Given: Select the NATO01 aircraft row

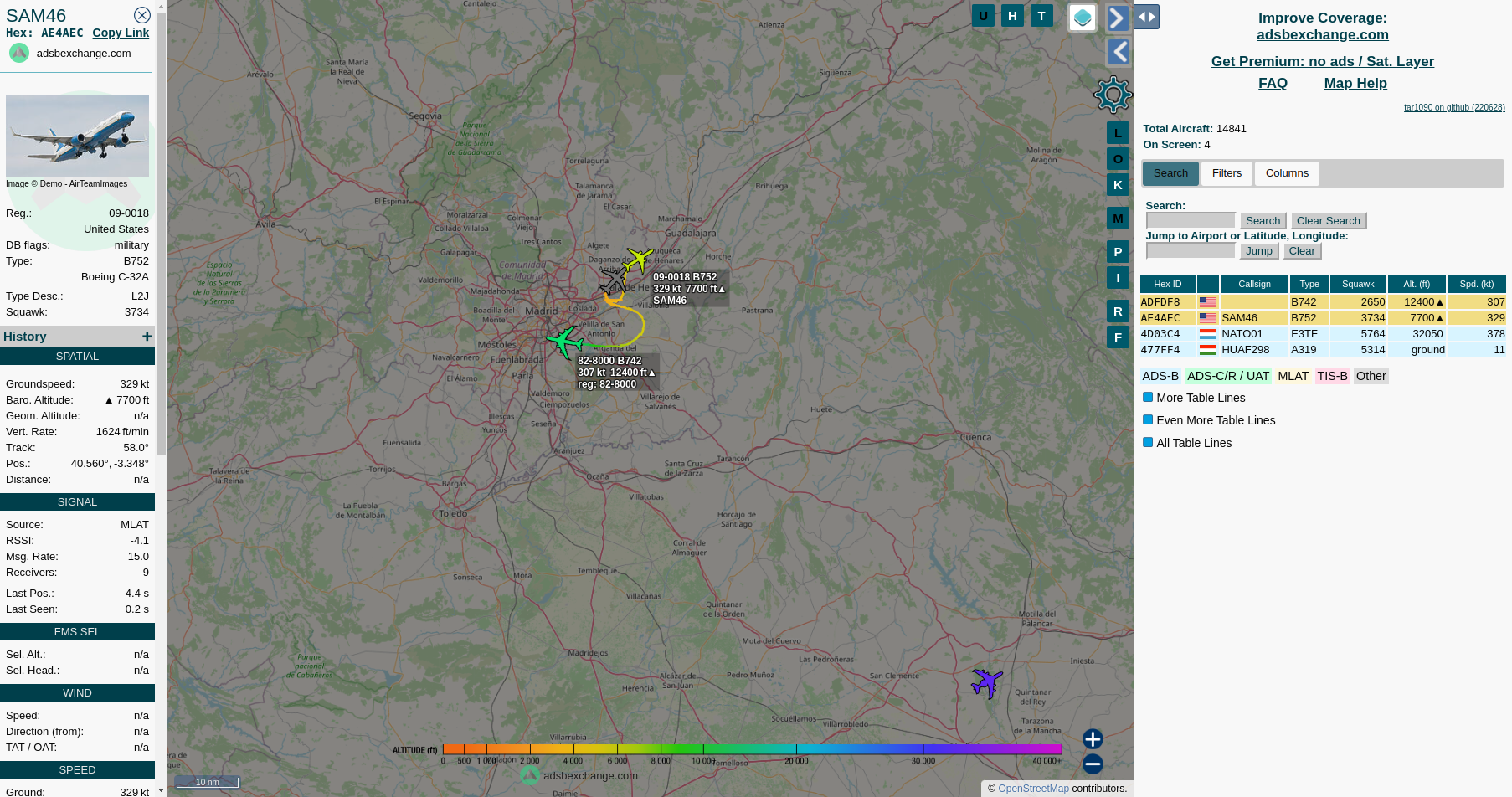Looking at the screenshot, I should tap(1323, 334).
